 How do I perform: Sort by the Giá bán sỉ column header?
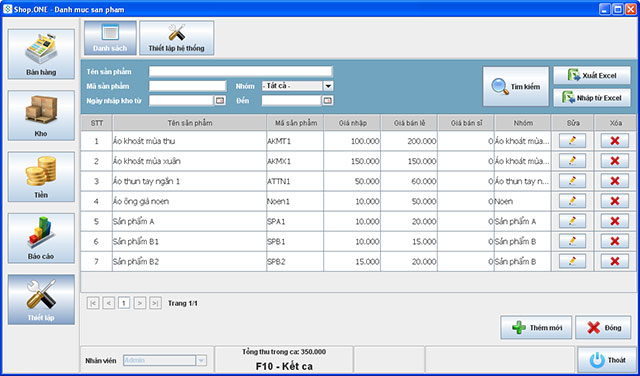click(466, 123)
